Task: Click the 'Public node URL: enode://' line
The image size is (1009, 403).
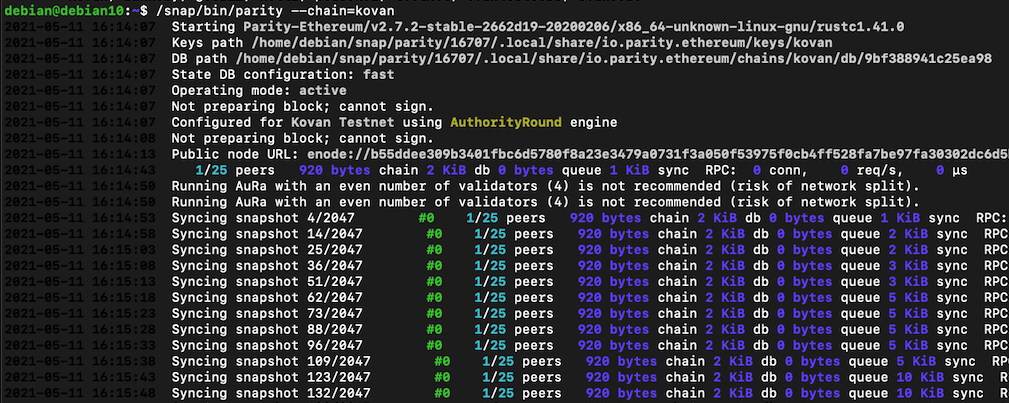Action: pyautogui.click(x=589, y=155)
